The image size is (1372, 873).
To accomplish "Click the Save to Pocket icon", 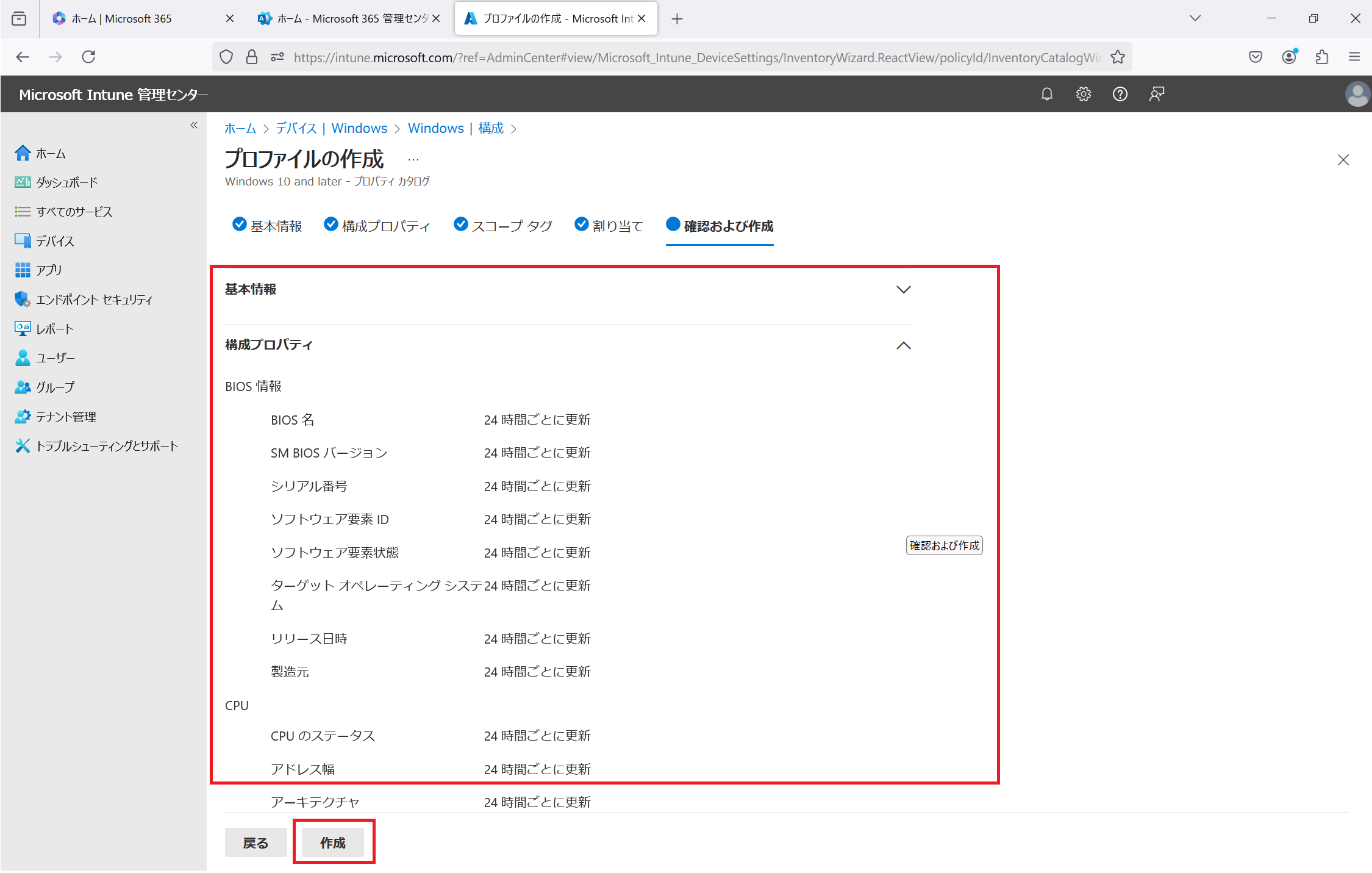I will click(1256, 57).
